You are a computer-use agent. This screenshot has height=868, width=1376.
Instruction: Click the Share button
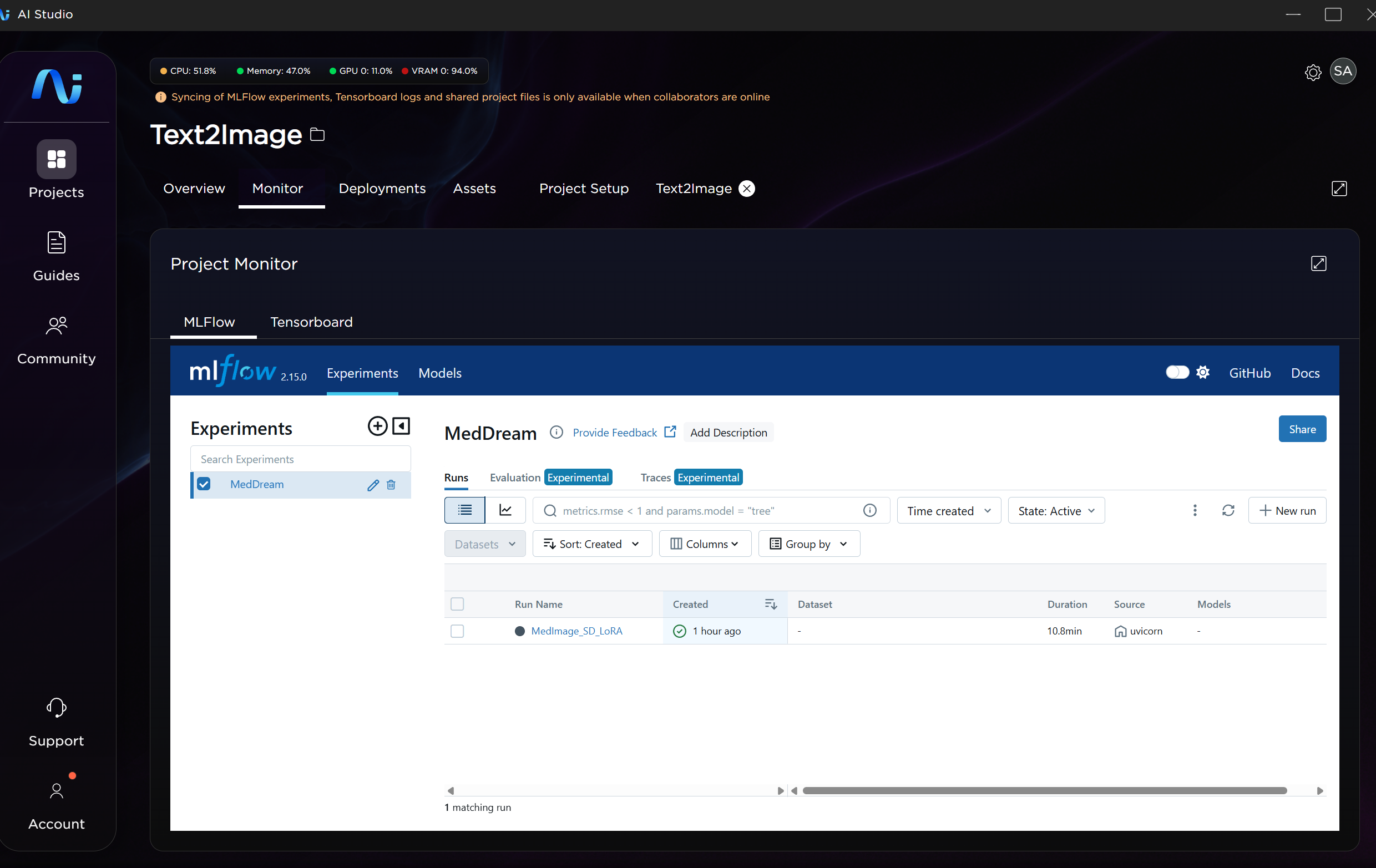tap(1302, 429)
